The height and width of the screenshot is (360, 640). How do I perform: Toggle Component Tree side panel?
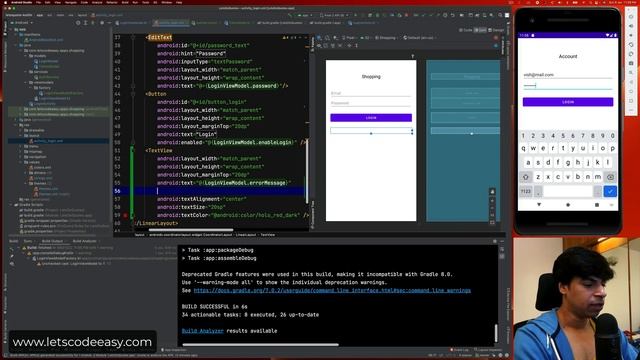pyautogui.click(x=313, y=214)
